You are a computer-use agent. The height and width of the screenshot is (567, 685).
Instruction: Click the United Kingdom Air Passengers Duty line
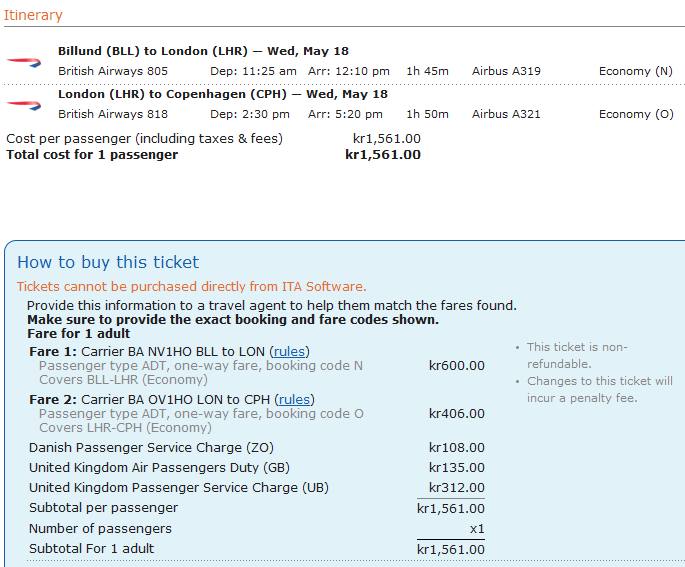[158, 468]
